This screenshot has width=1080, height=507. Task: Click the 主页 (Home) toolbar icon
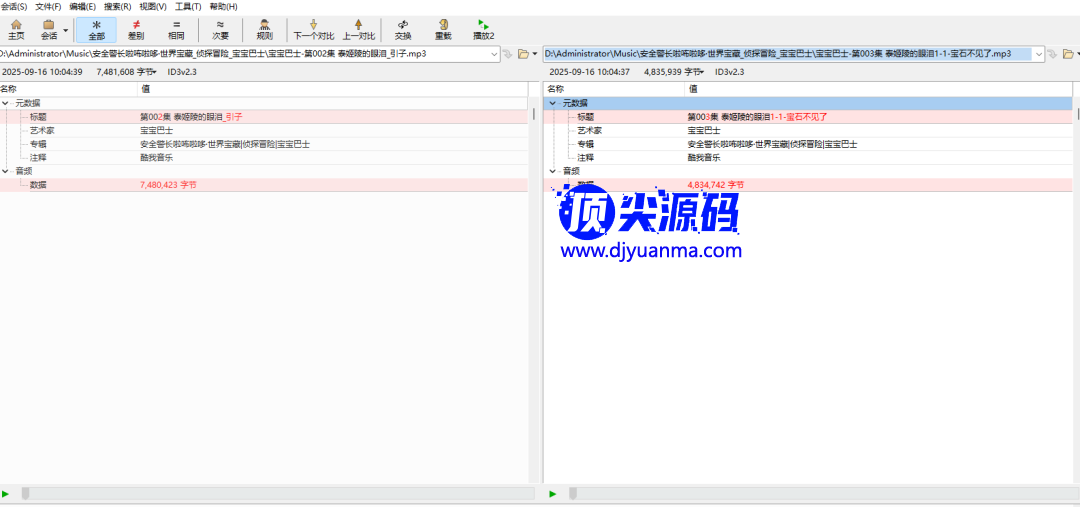tap(16, 29)
